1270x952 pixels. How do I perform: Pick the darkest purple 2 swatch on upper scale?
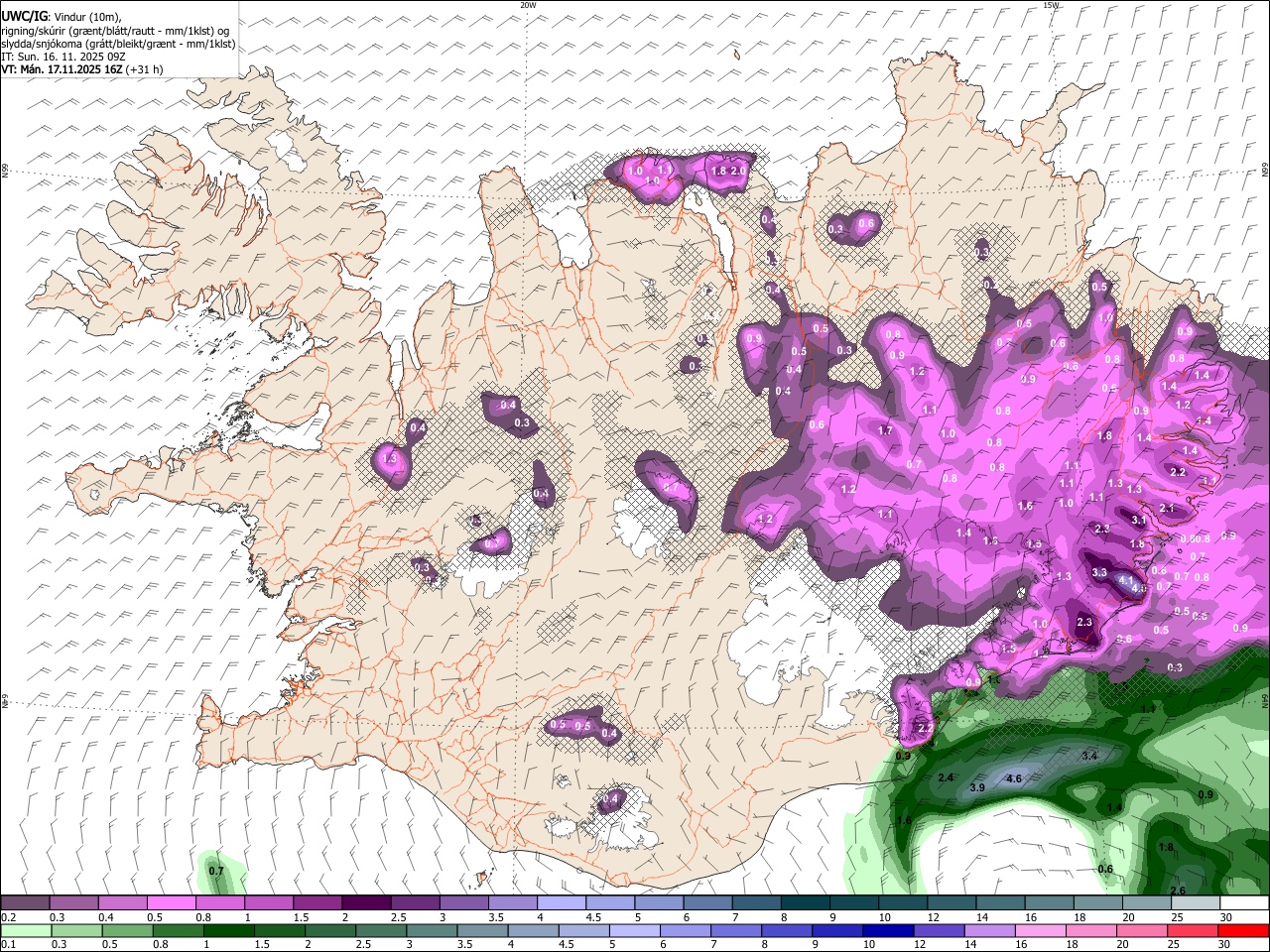point(365,903)
